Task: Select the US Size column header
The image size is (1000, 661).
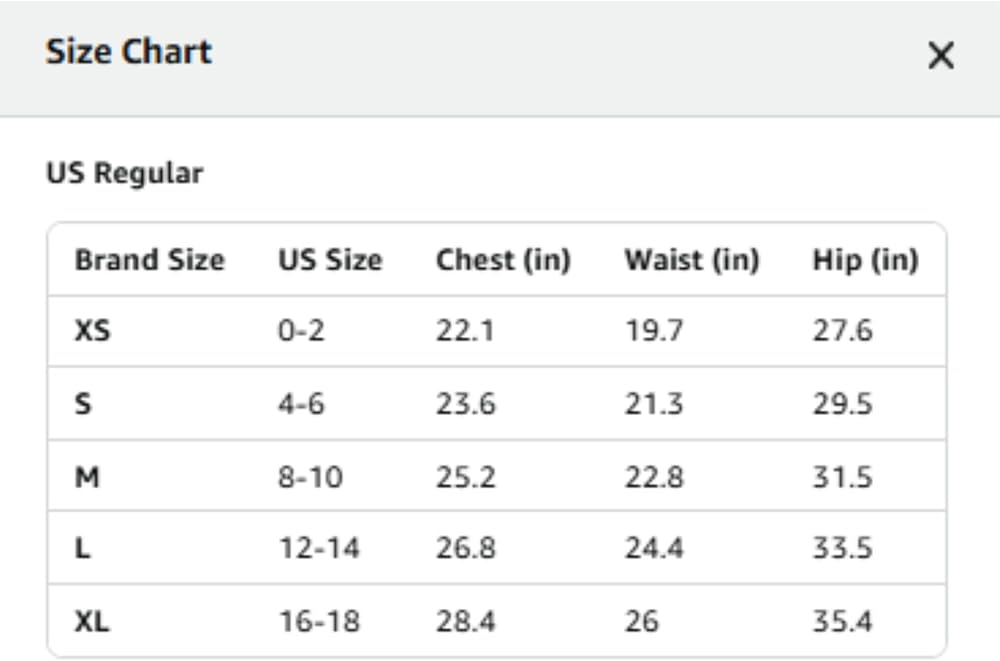Action: (x=330, y=260)
